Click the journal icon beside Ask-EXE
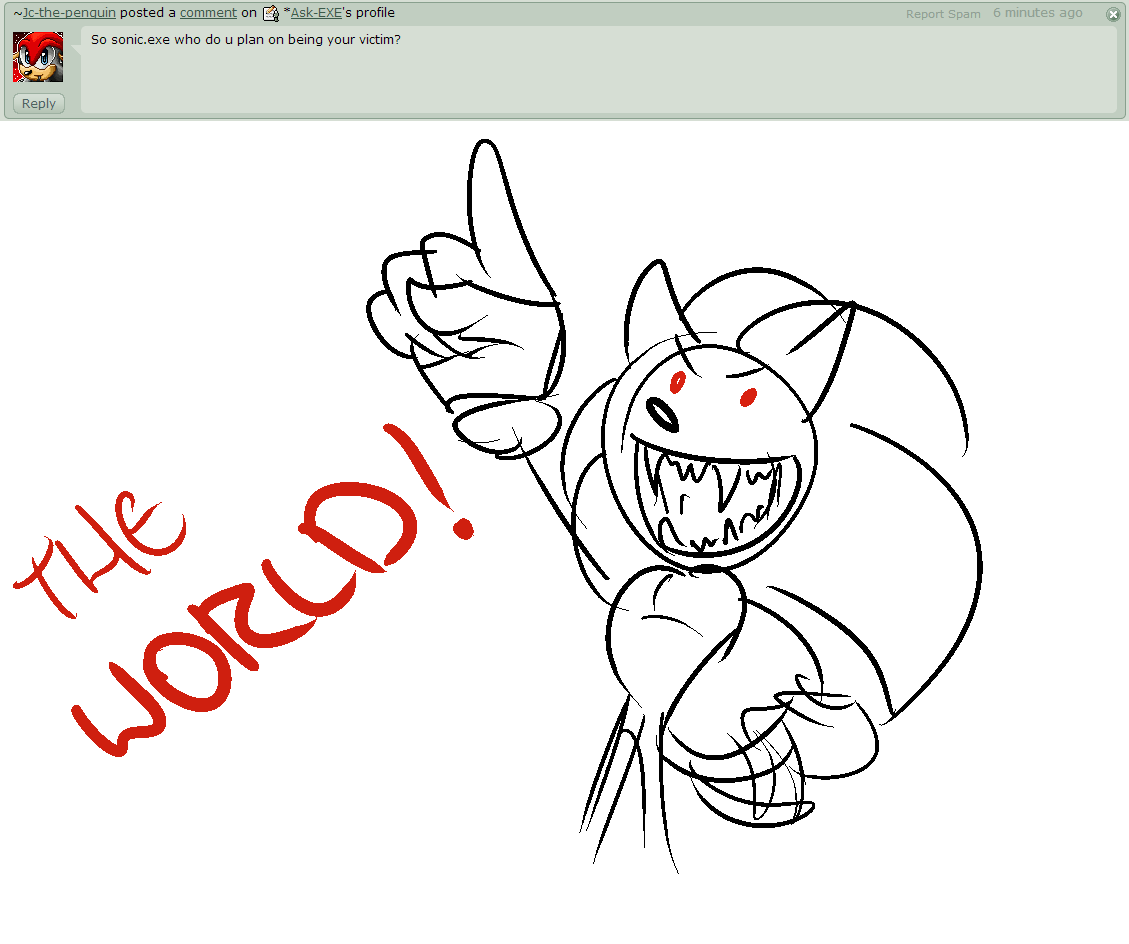Viewport: 1129px width, 944px height. tap(271, 13)
